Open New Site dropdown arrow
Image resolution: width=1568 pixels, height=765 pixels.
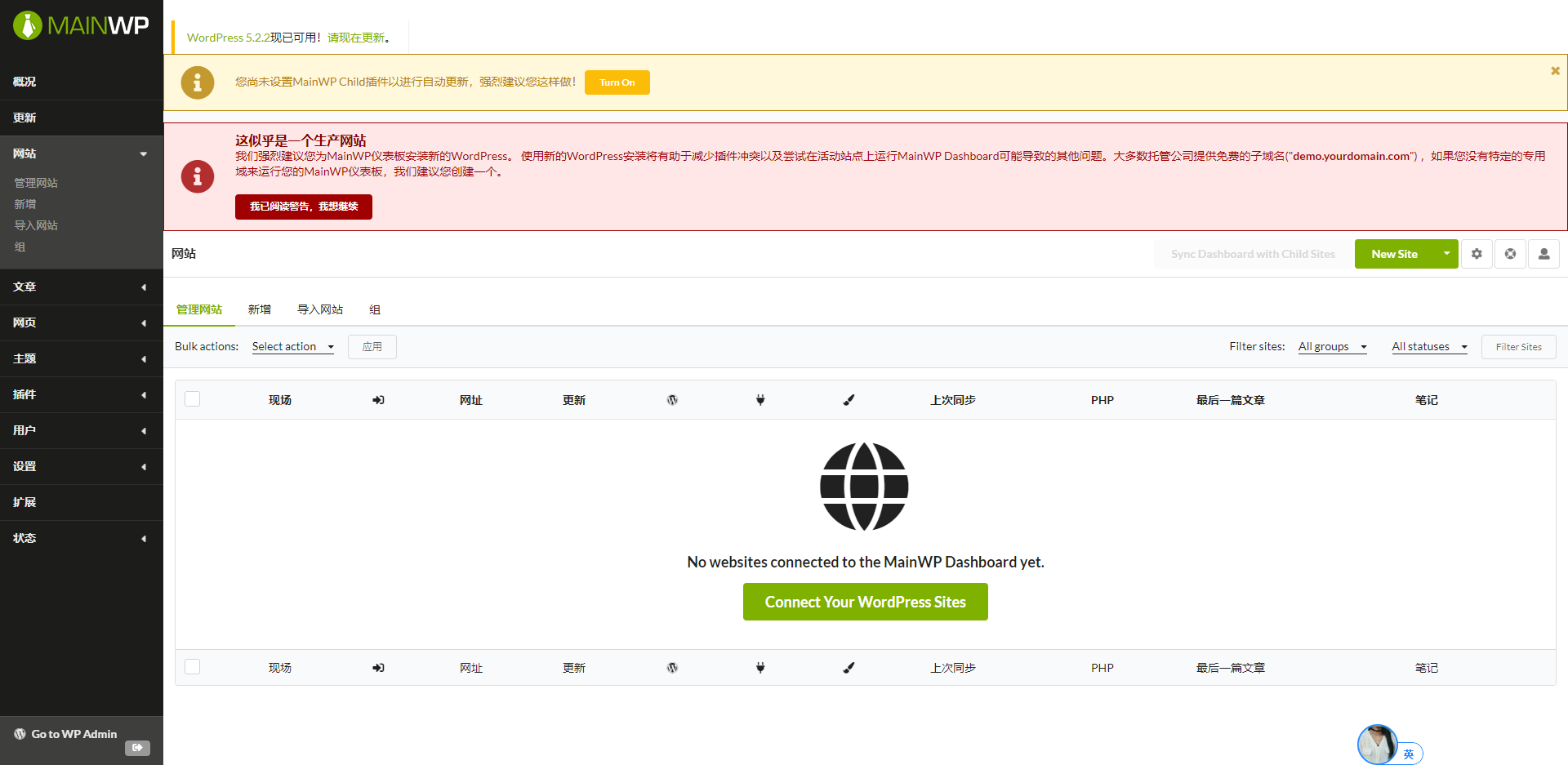(x=1446, y=254)
